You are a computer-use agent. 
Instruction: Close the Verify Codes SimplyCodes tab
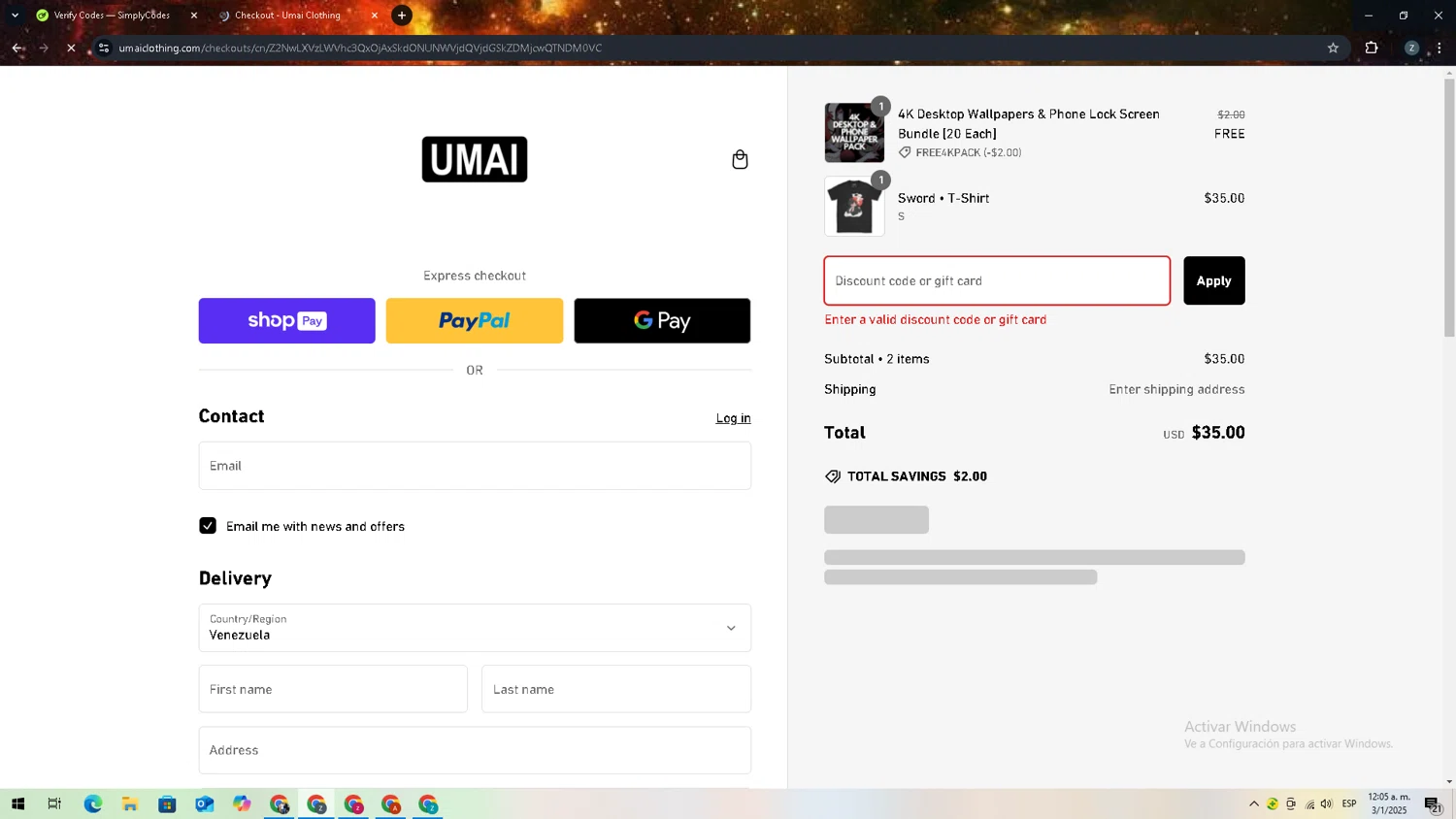194,16
